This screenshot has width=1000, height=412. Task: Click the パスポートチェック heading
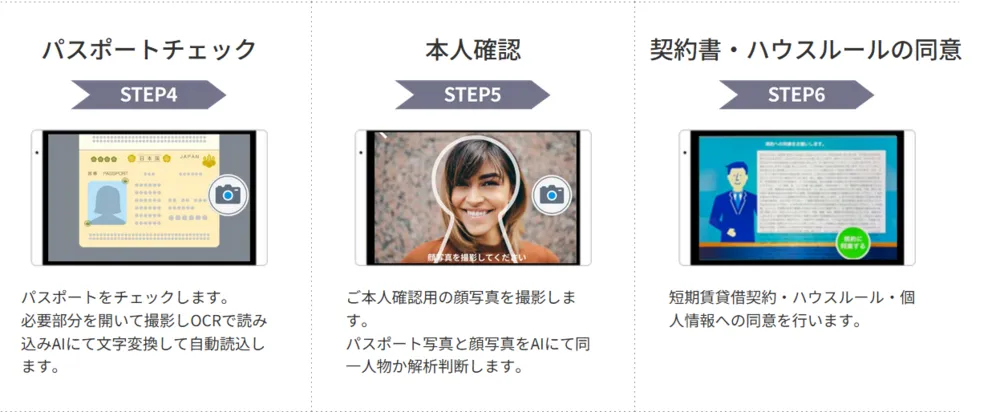click(x=149, y=50)
